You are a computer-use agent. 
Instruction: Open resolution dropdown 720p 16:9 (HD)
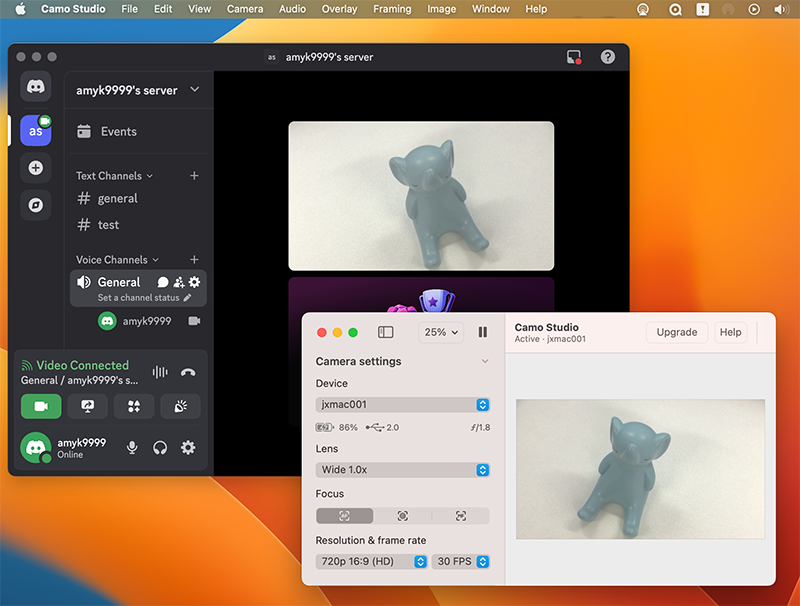(371, 562)
